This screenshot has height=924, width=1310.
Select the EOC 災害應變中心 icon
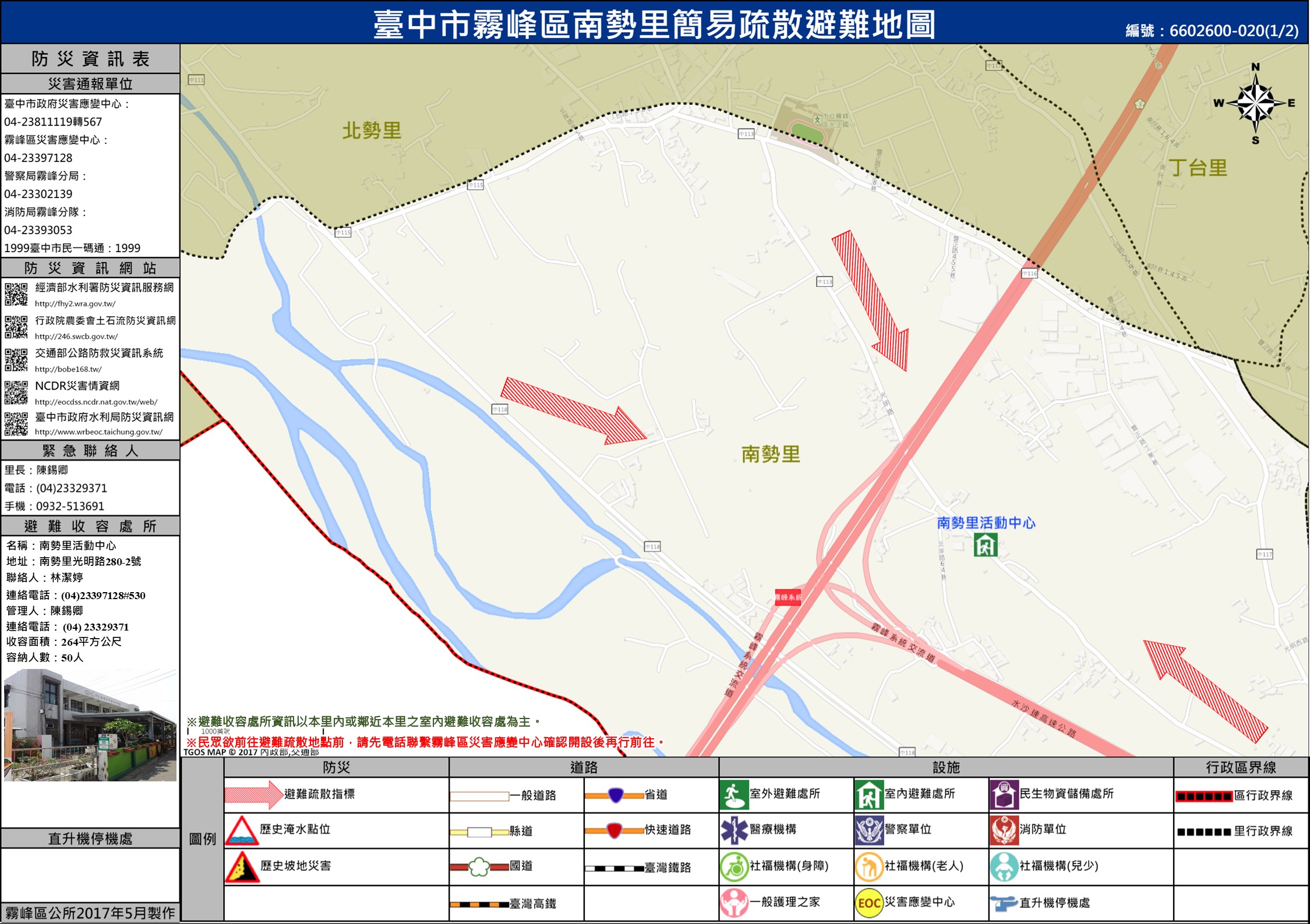869,903
